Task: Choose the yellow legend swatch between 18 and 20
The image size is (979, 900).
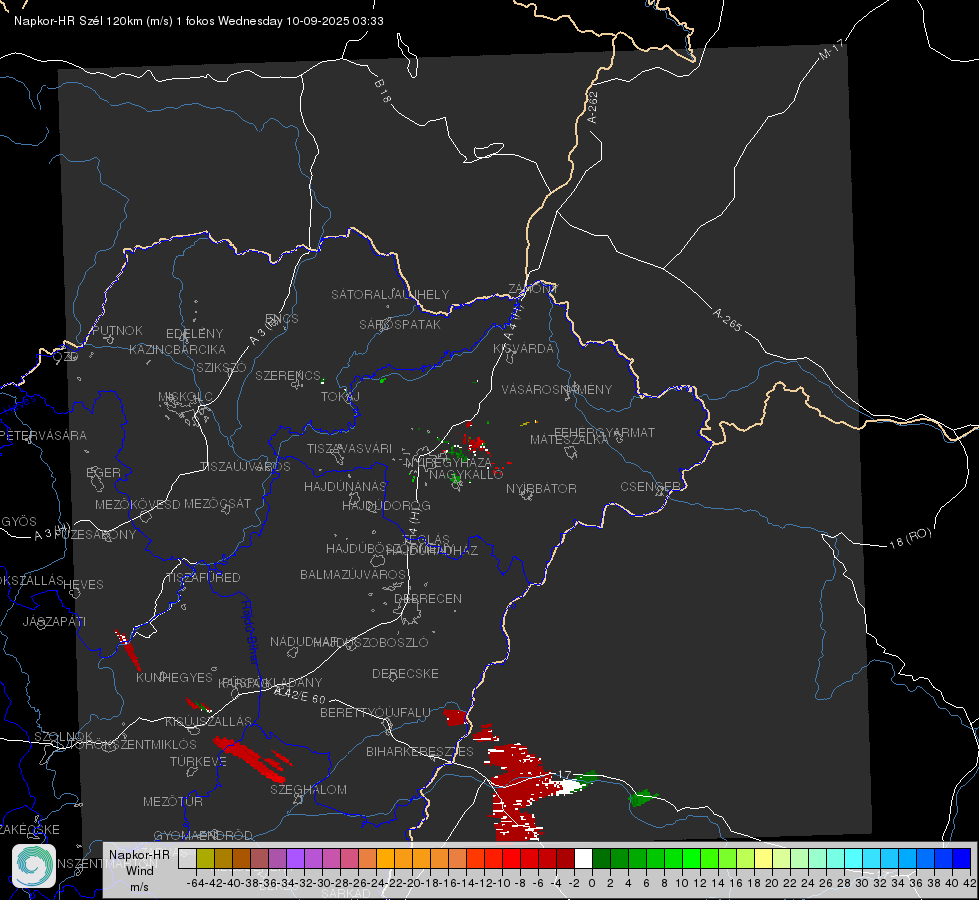Action: point(763,858)
